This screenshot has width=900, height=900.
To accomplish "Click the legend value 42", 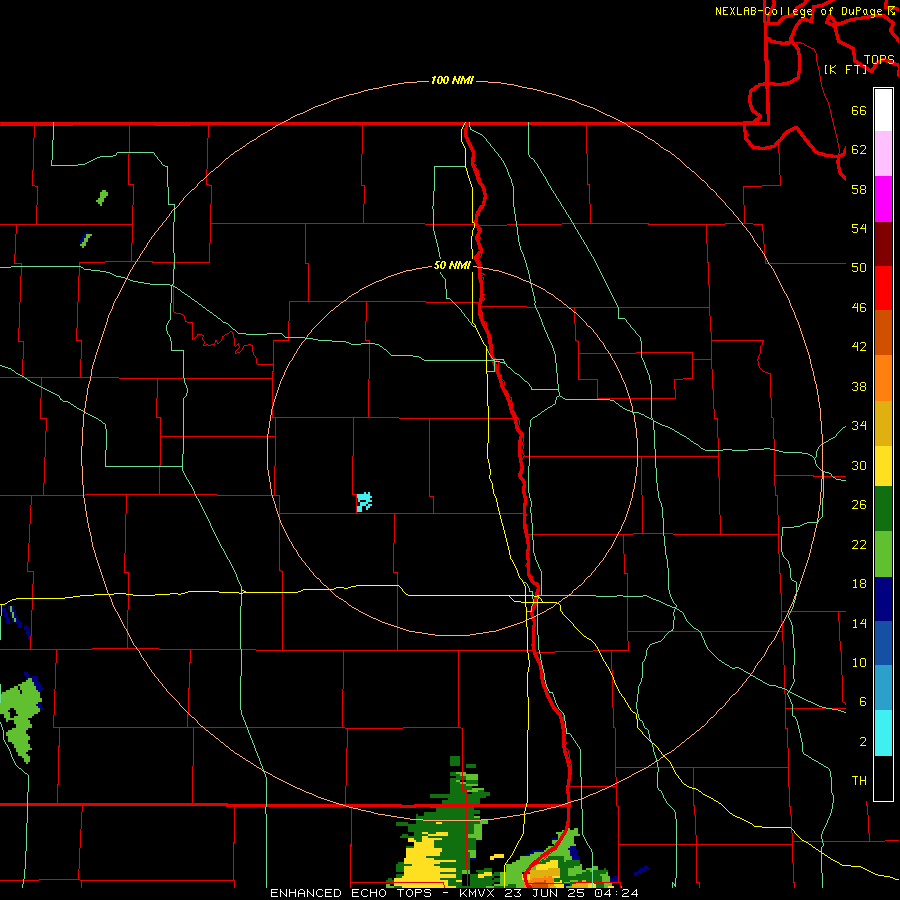I will [x=859, y=347].
